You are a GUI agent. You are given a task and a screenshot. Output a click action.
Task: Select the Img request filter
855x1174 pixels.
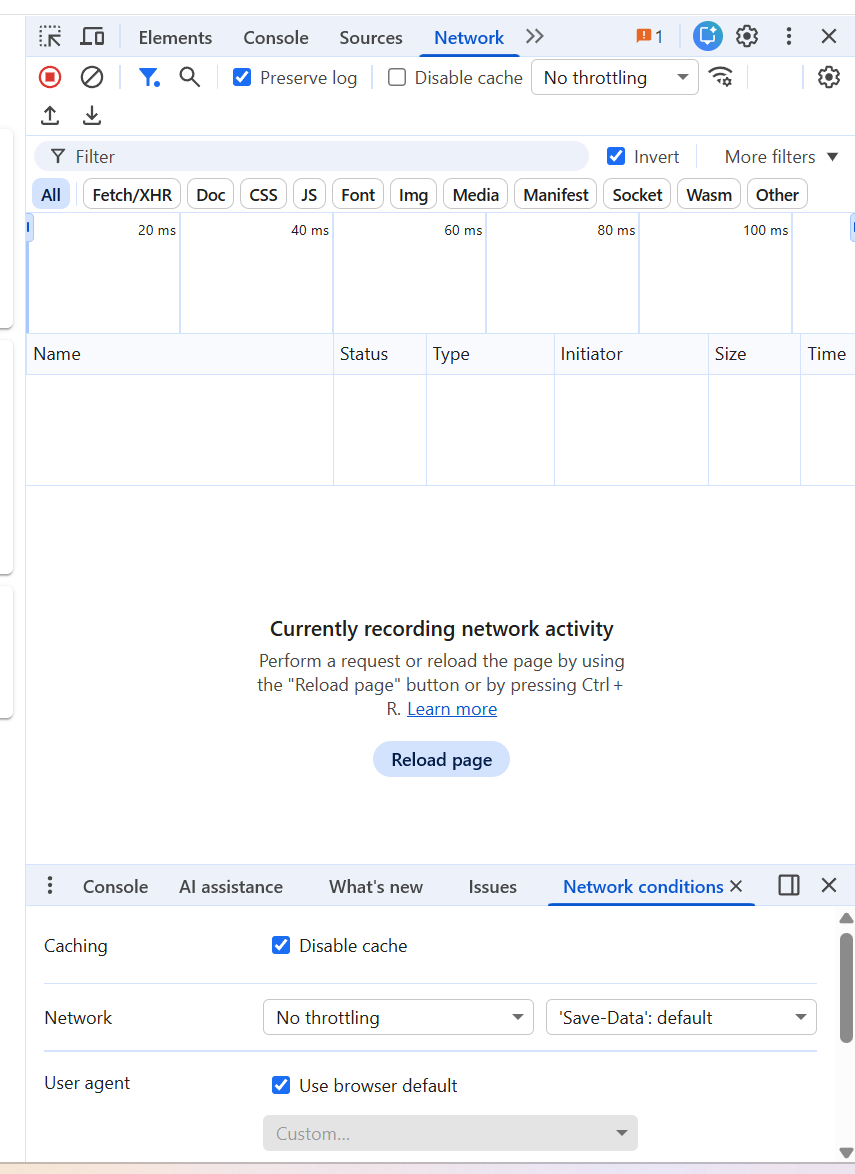413,194
